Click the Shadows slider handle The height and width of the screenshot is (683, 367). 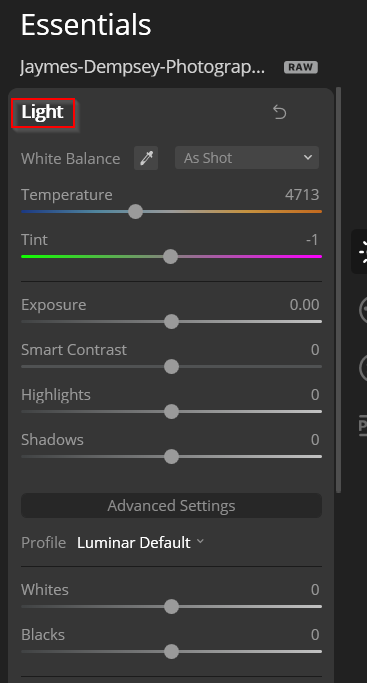(x=172, y=457)
